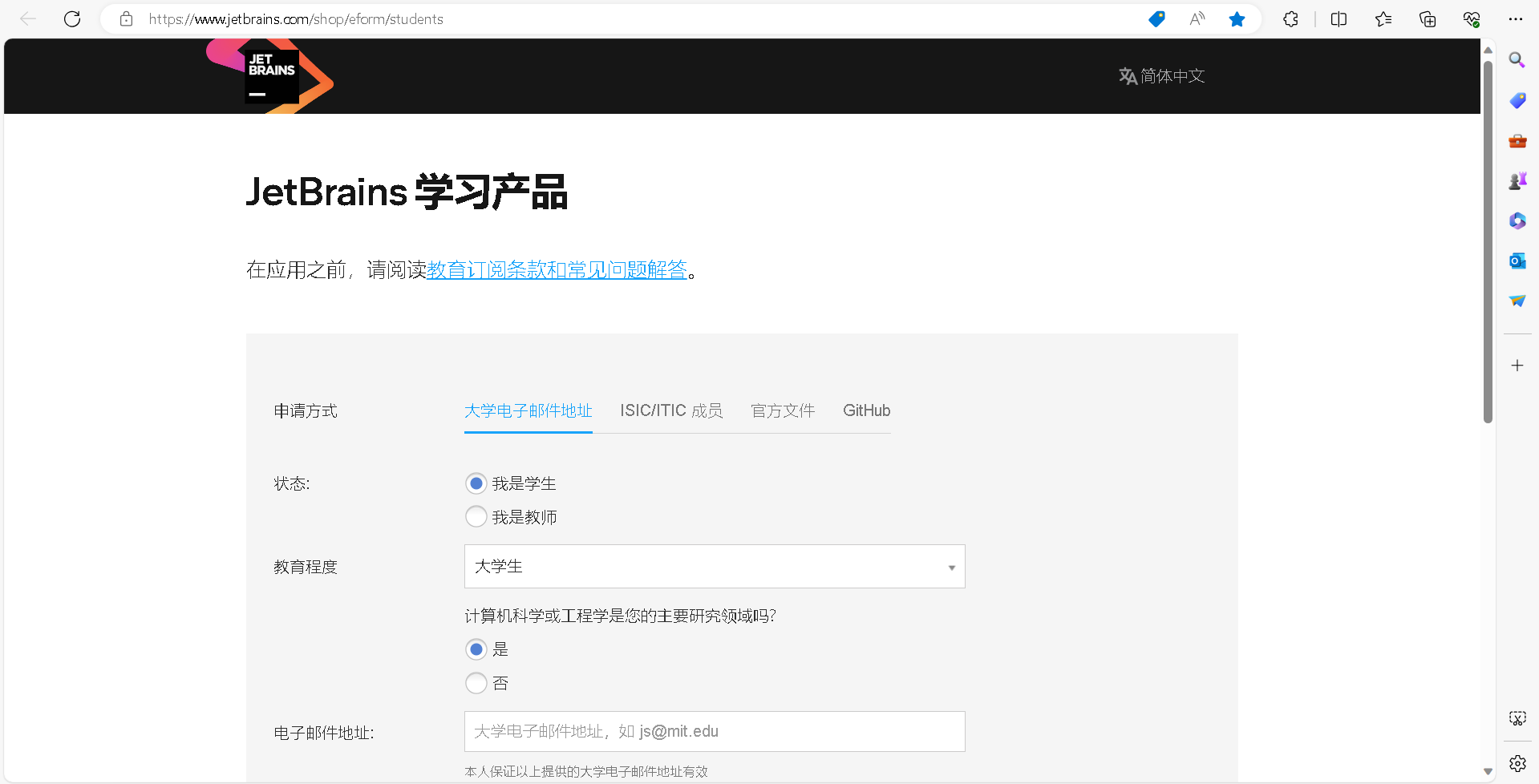Screen dimensions: 1539x784
Task: Open the 教育程度 dropdown showing 大学生
Action: pos(715,567)
